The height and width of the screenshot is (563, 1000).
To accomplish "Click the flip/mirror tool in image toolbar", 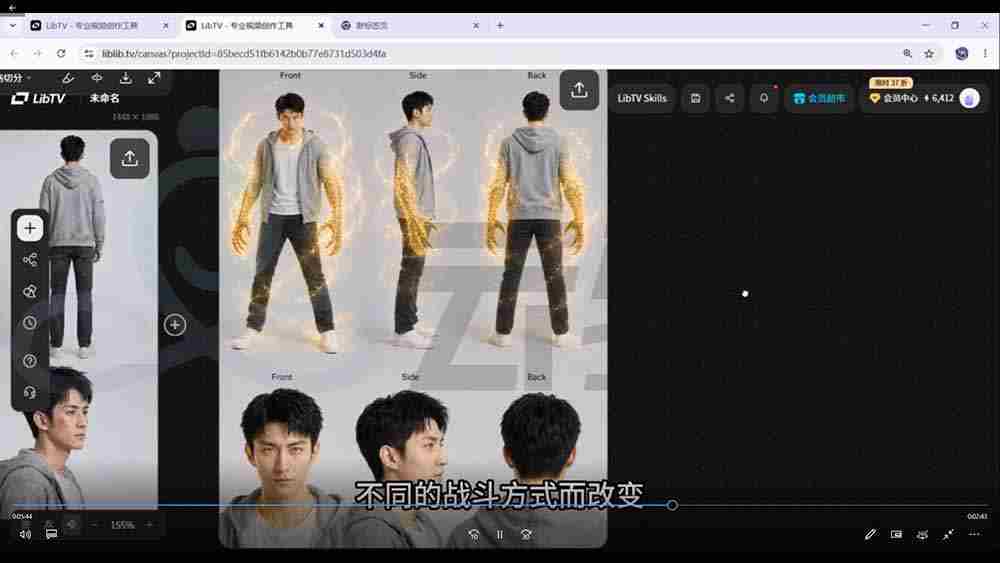I will (97, 78).
